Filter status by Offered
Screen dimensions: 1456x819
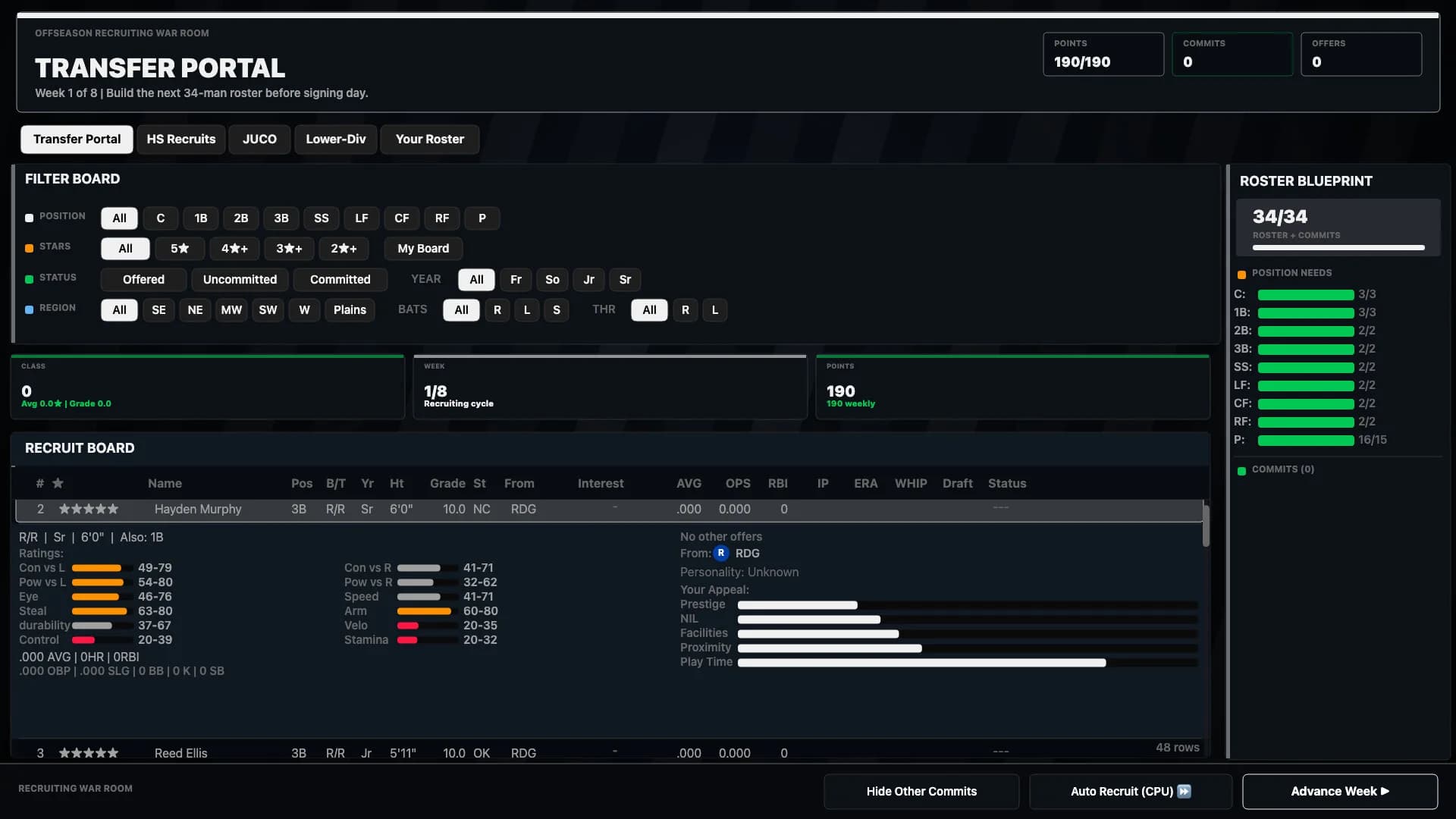click(x=143, y=280)
